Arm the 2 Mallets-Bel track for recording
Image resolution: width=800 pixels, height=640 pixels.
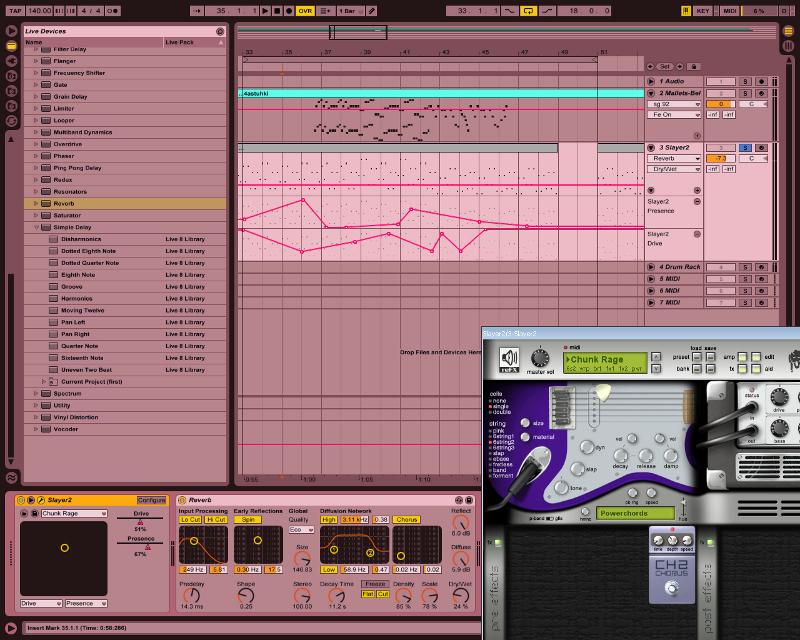click(x=761, y=93)
